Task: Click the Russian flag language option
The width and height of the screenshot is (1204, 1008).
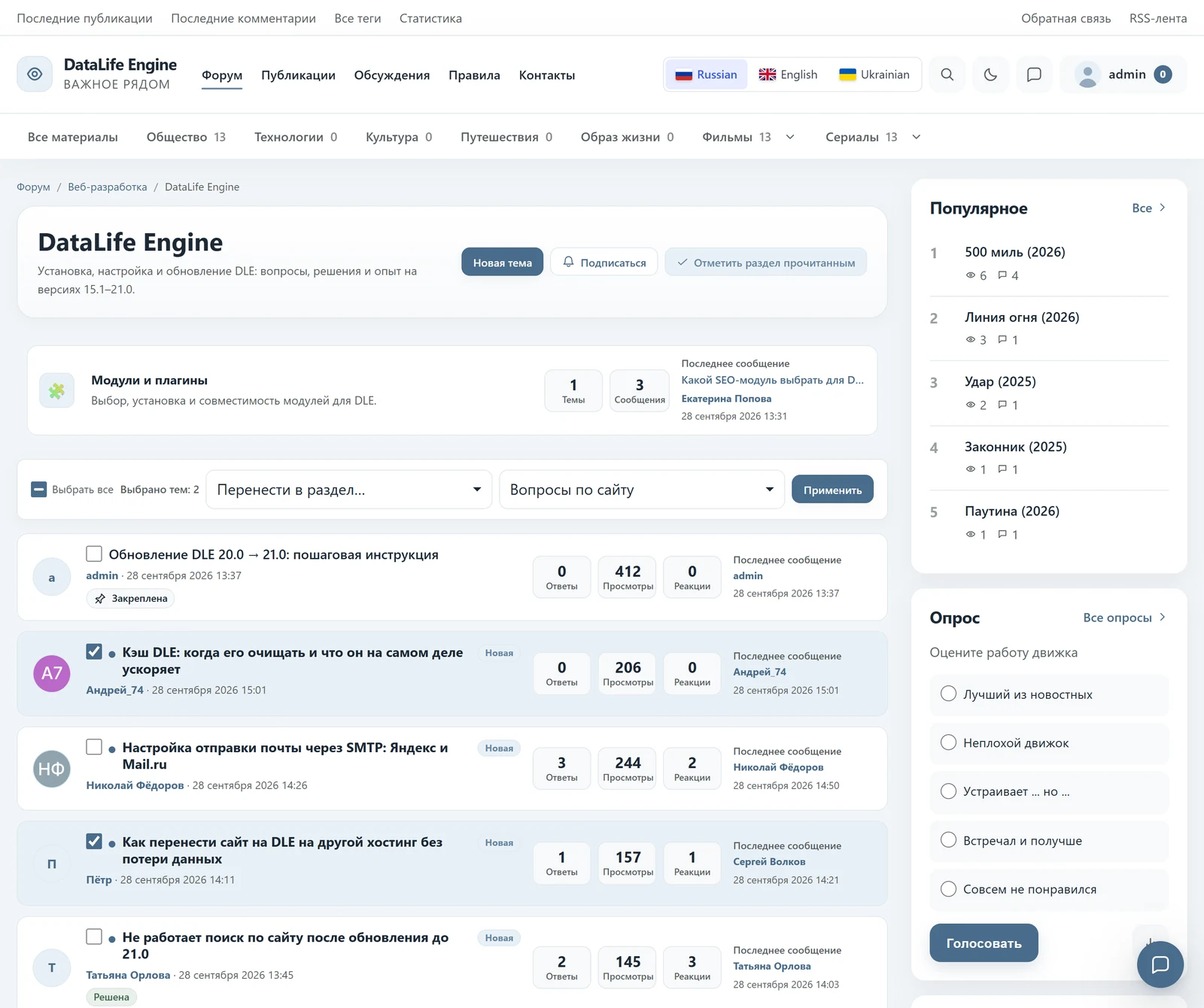Action: point(706,74)
